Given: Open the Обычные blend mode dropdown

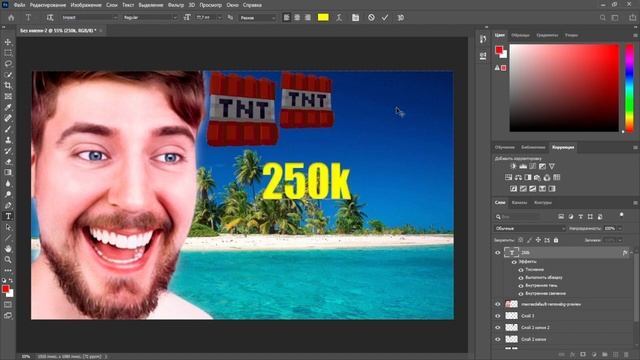Looking at the screenshot, I should coord(530,229).
